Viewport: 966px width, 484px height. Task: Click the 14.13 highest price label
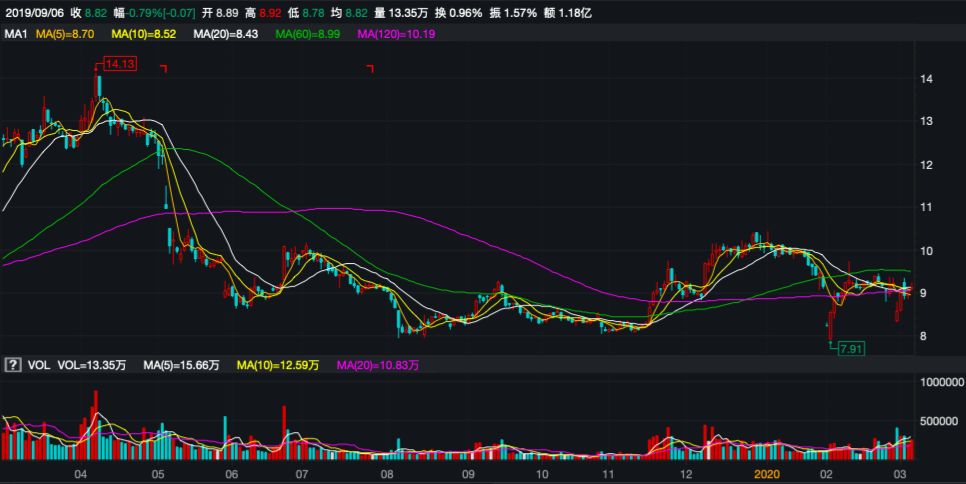pos(120,64)
